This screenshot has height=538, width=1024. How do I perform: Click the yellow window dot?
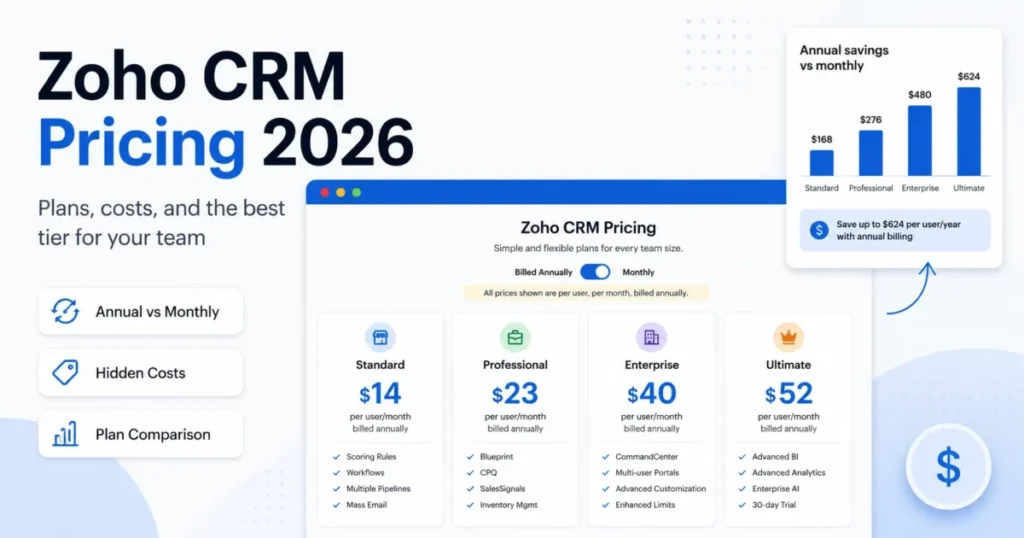pos(340,193)
